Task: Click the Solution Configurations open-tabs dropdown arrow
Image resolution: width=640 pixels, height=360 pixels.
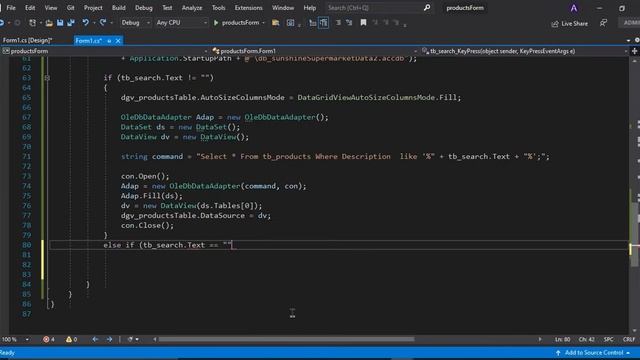Action: pyautogui.click(x=628, y=40)
